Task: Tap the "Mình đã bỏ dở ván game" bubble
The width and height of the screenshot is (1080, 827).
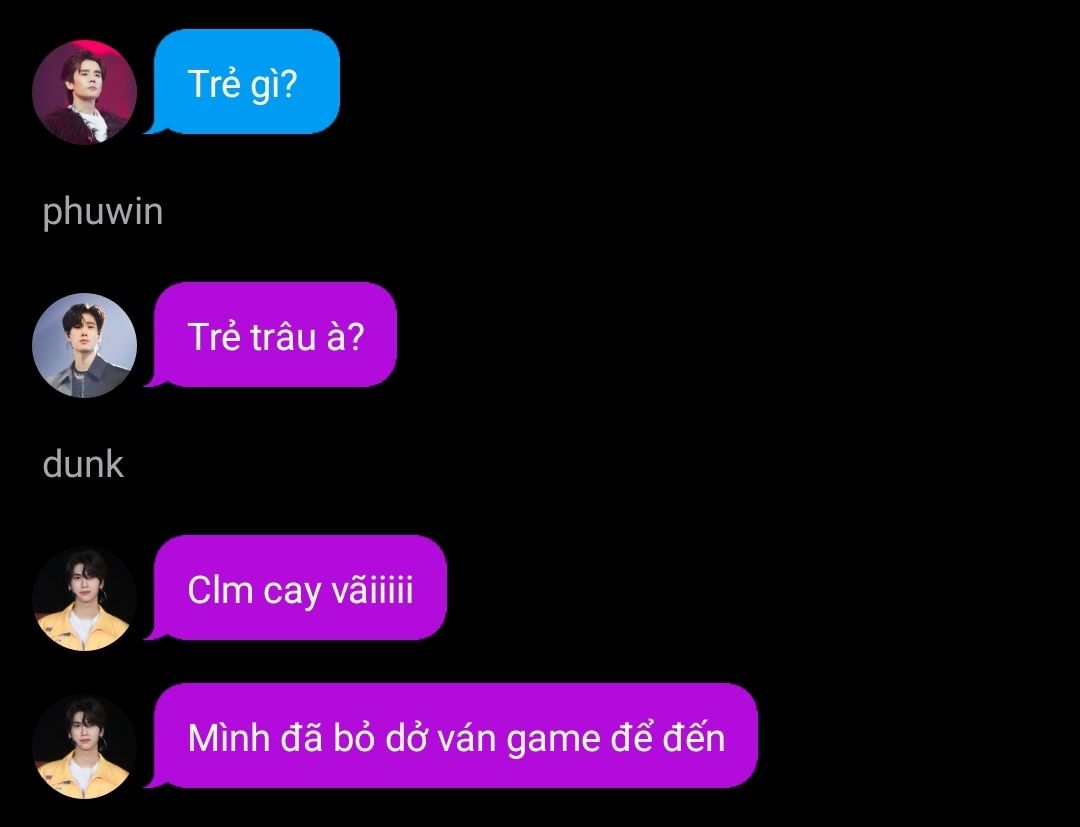Action: click(x=455, y=736)
